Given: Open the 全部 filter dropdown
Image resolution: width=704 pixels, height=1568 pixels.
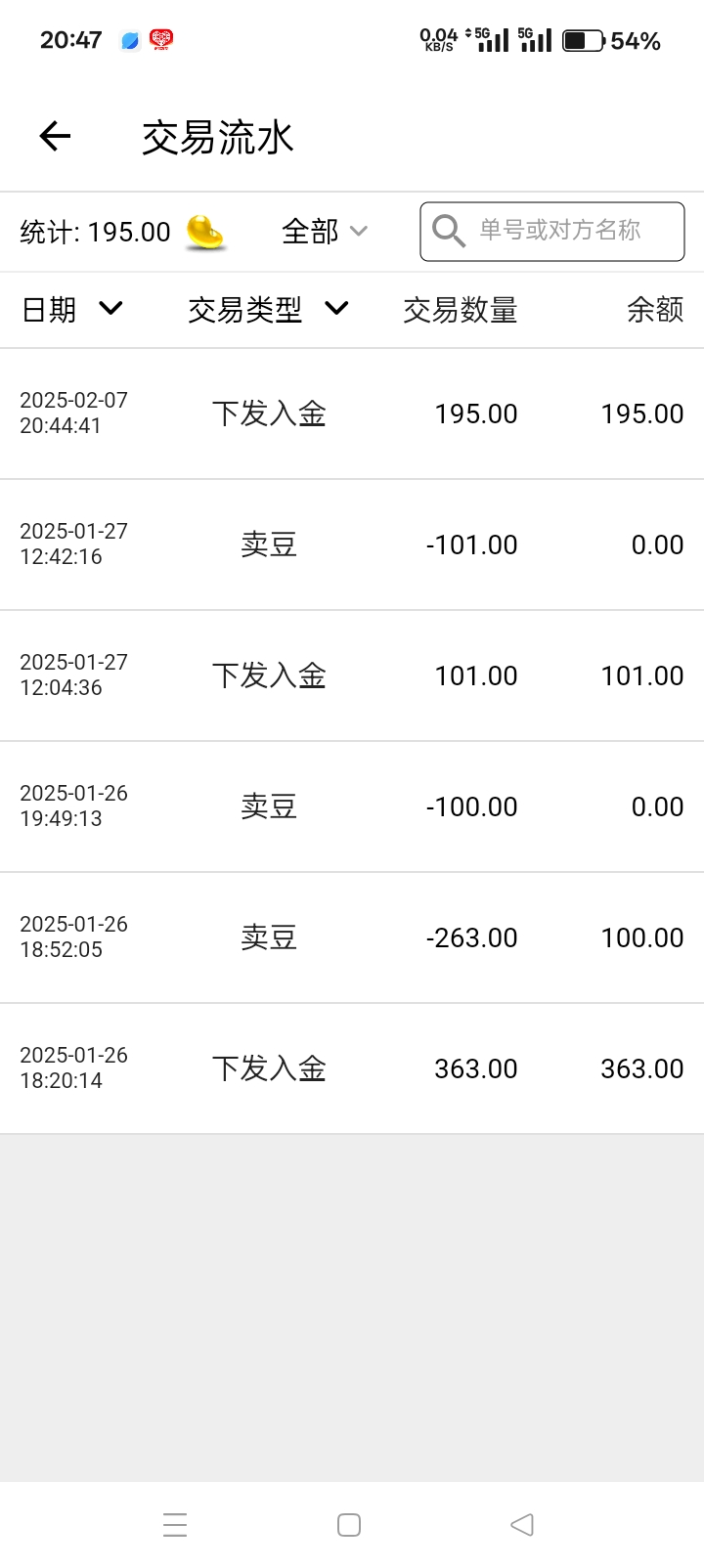Looking at the screenshot, I should (x=324, y=232).
